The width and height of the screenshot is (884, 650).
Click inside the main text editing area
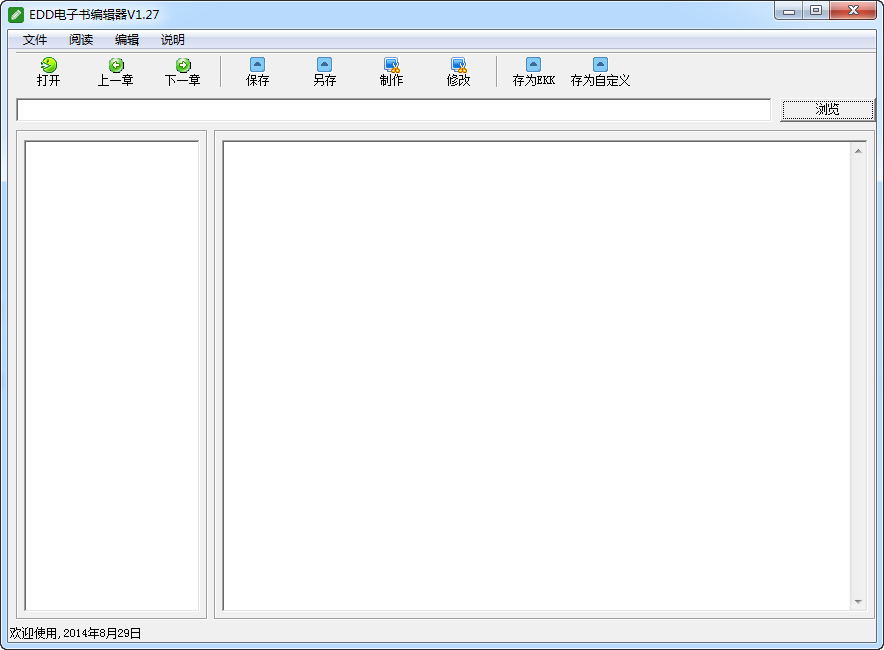537,375
